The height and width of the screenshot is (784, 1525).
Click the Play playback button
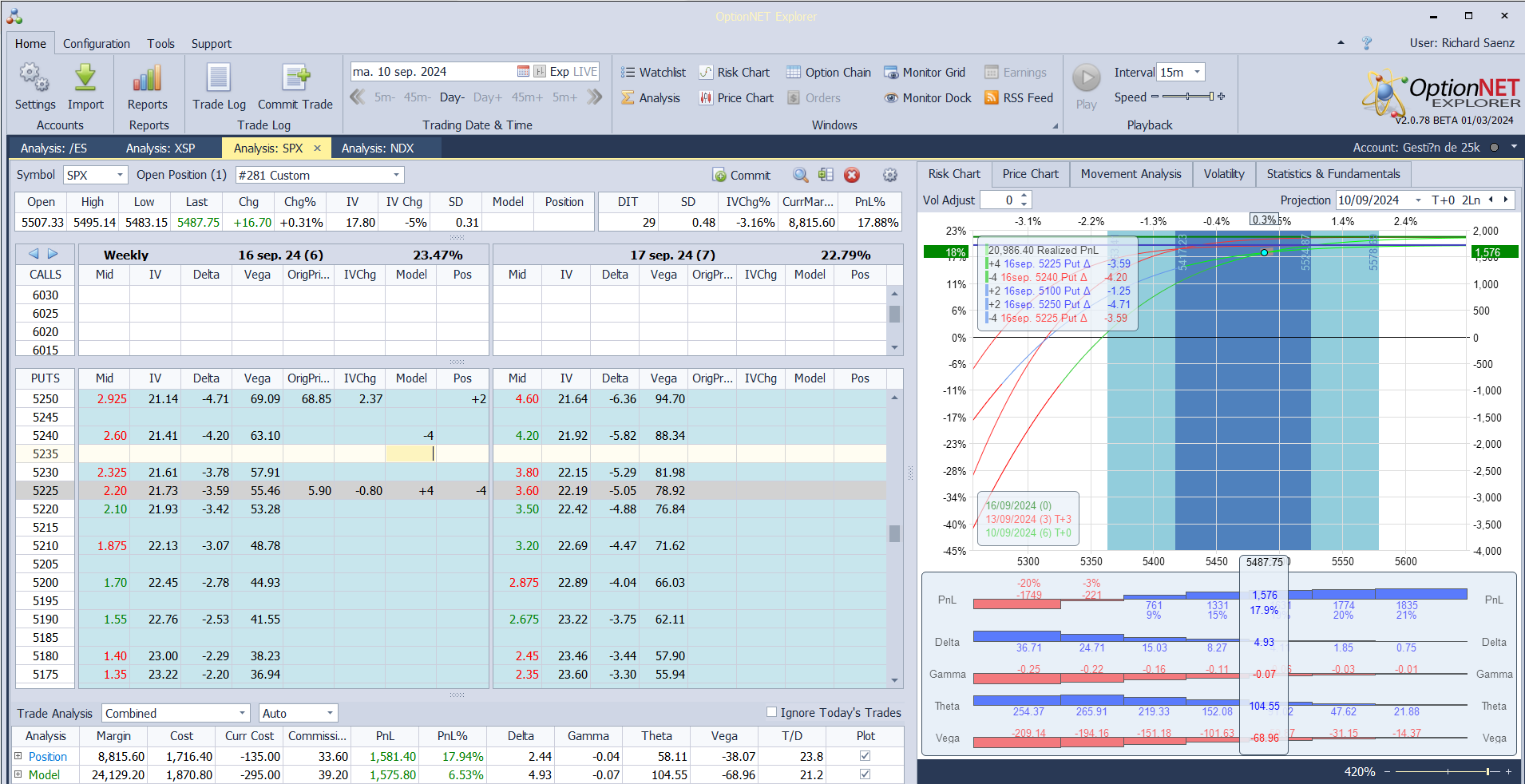click(1086, 78)
